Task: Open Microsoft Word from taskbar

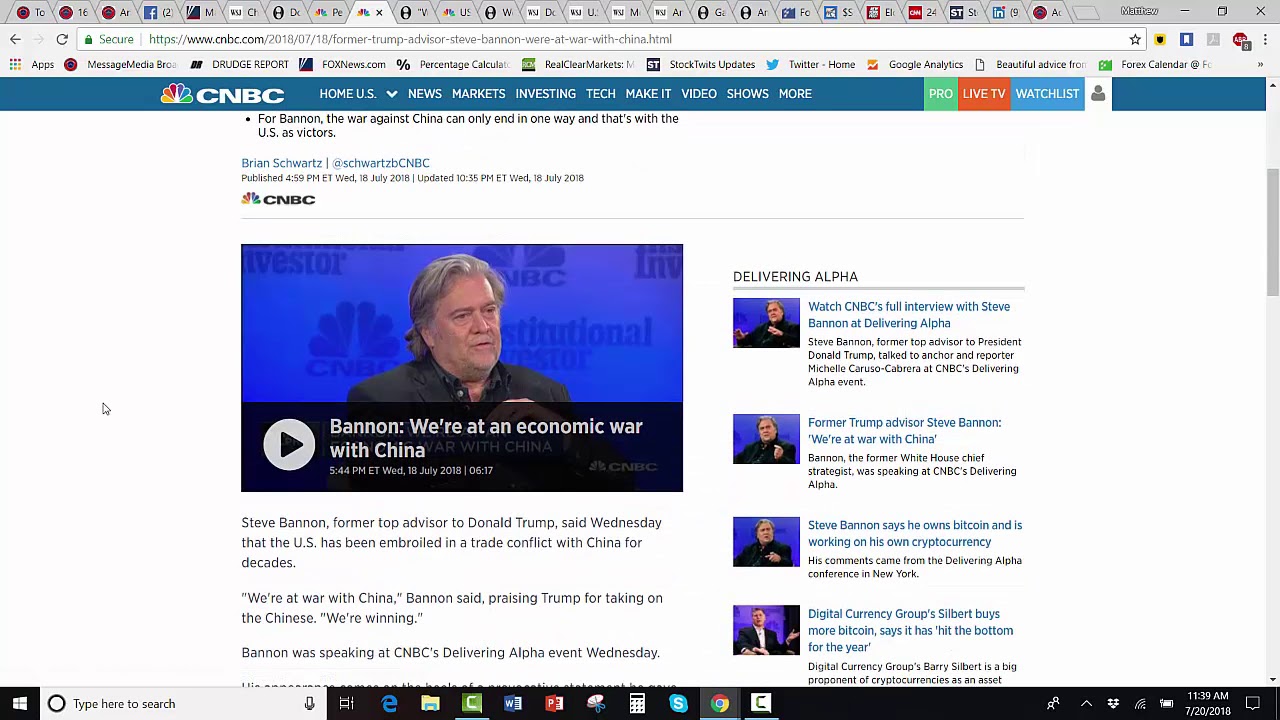Action: [x=513, y=704]
